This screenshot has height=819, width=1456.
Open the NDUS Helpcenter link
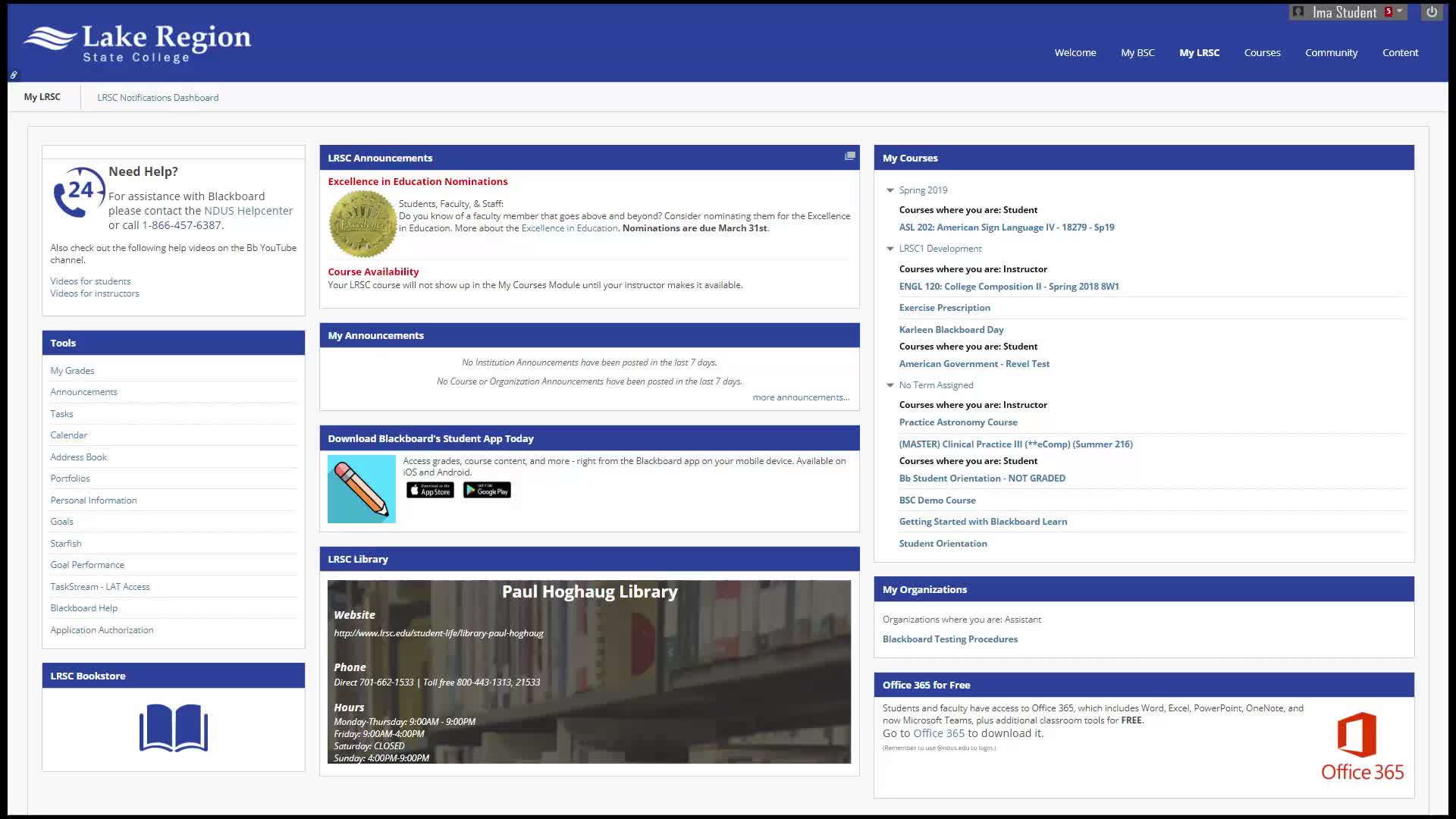tap(248, 211)
